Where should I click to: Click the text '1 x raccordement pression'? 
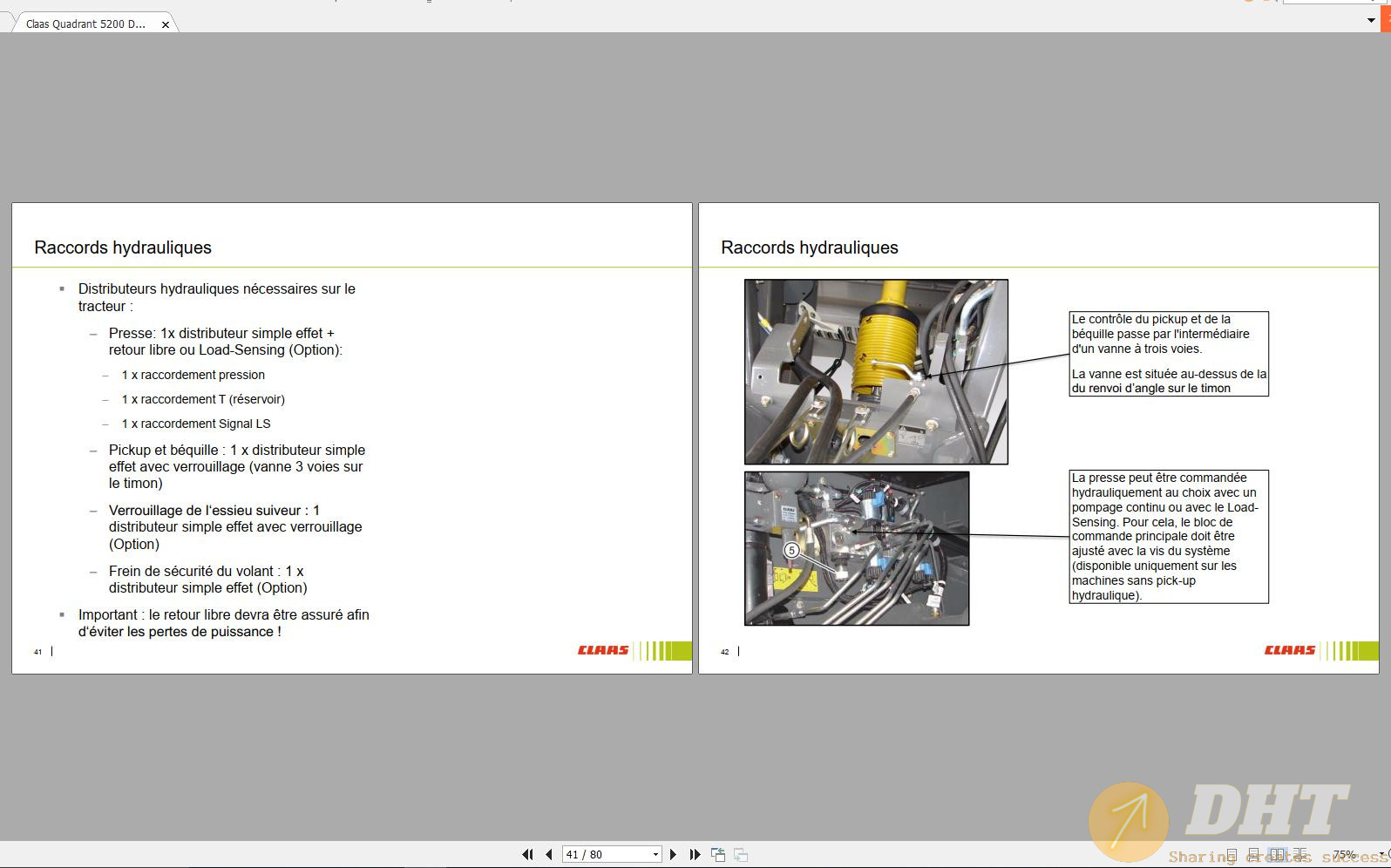[193, 375]
